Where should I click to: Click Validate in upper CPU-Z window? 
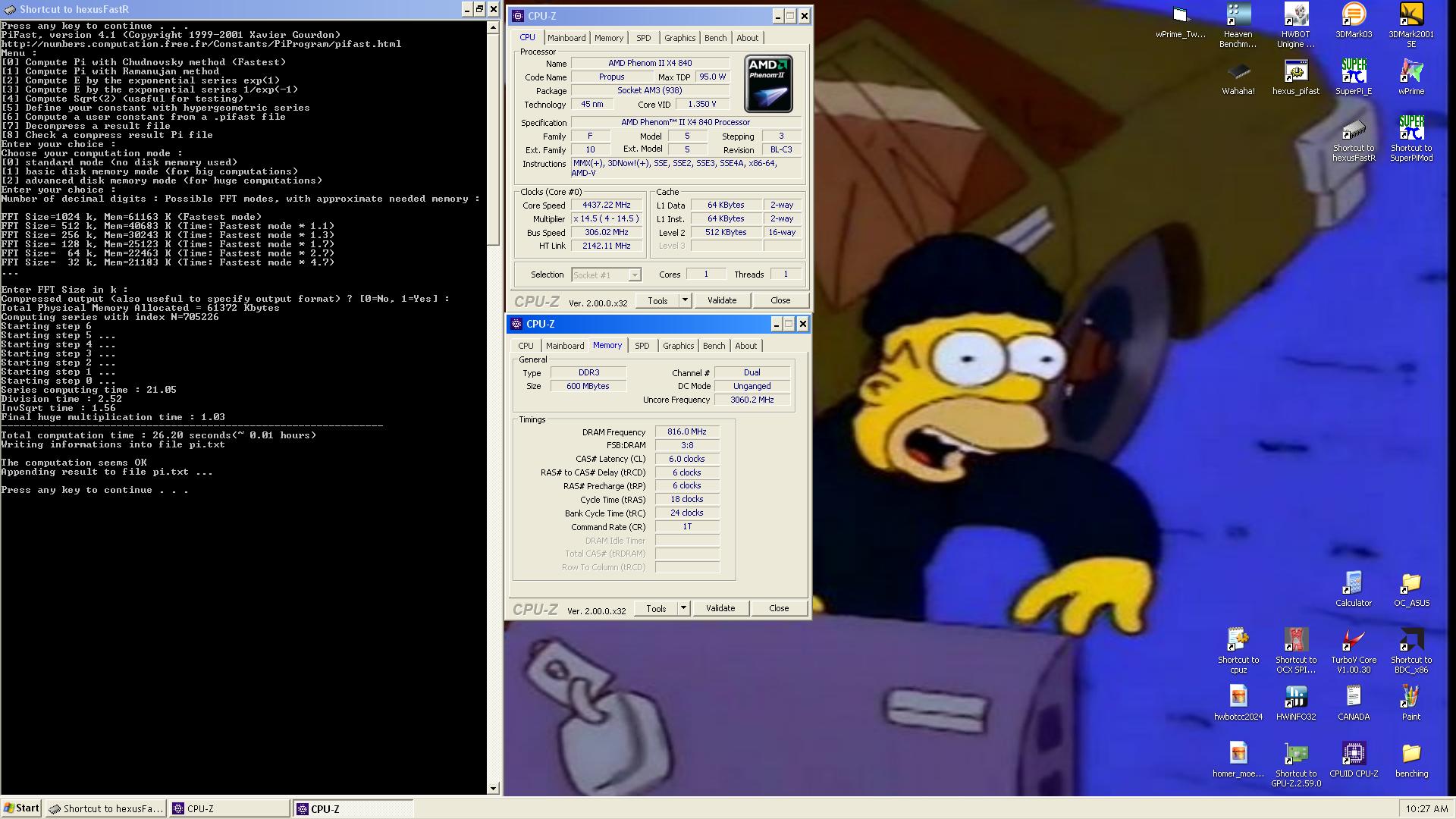[x=722, y=300]
